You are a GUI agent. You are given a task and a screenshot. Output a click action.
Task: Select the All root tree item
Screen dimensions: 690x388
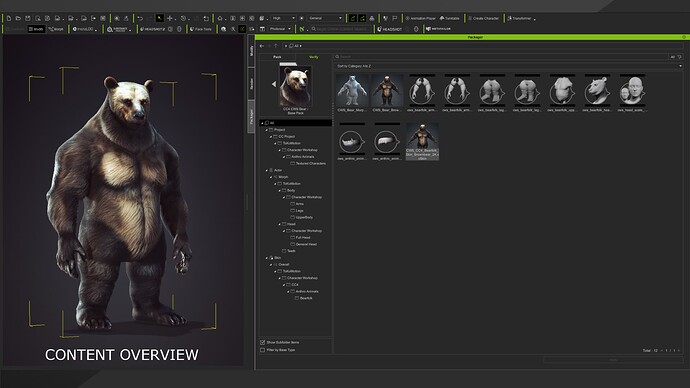(296, 123)
